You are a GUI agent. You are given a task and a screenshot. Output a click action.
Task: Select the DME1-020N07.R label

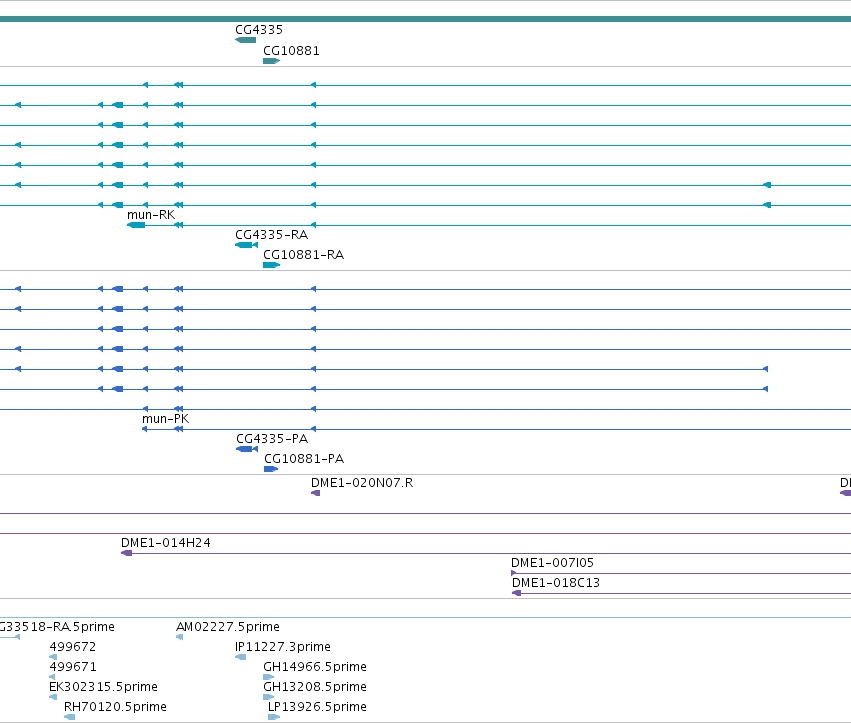click(362, 483)
